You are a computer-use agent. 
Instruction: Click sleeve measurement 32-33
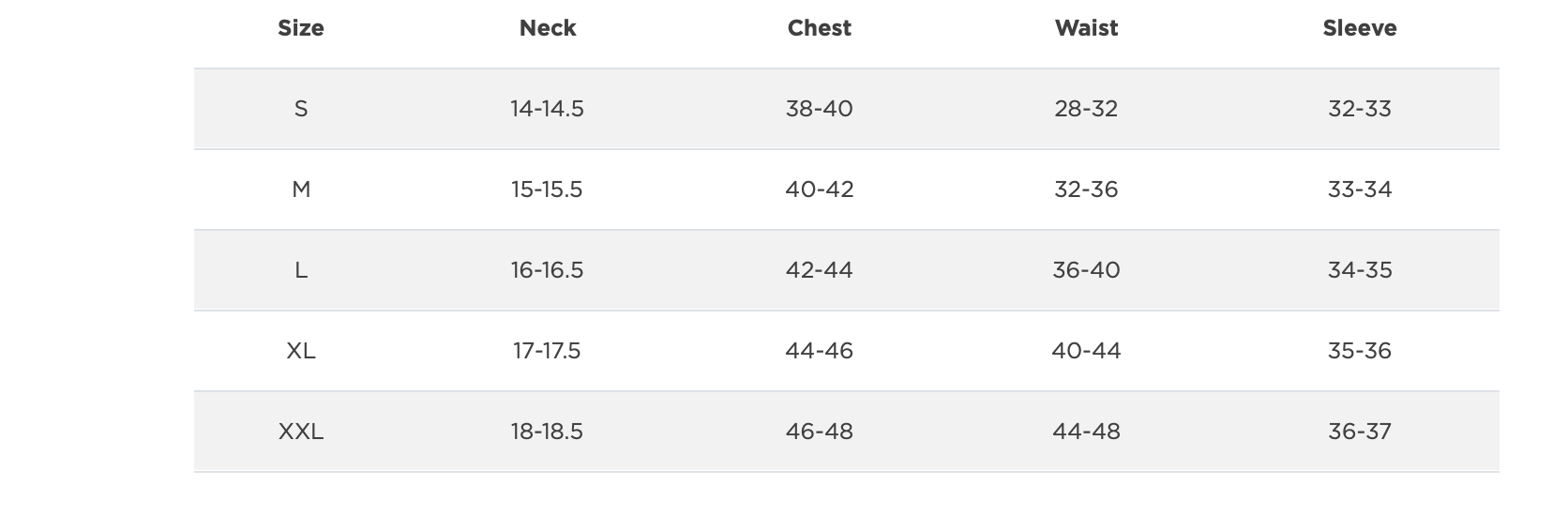[1360, 109]
